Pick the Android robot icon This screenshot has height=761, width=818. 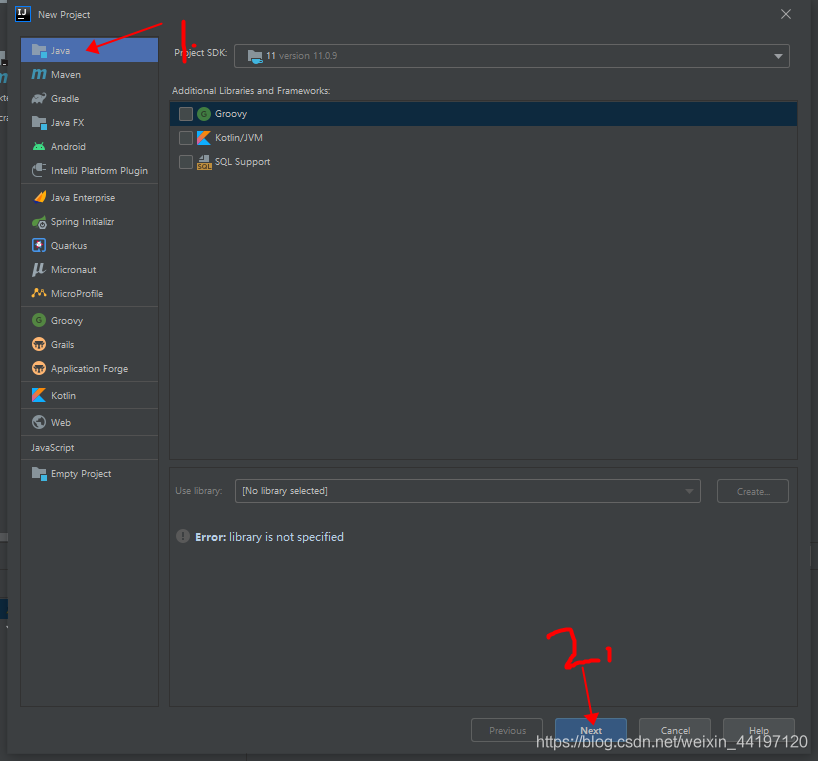pos(39,147)
